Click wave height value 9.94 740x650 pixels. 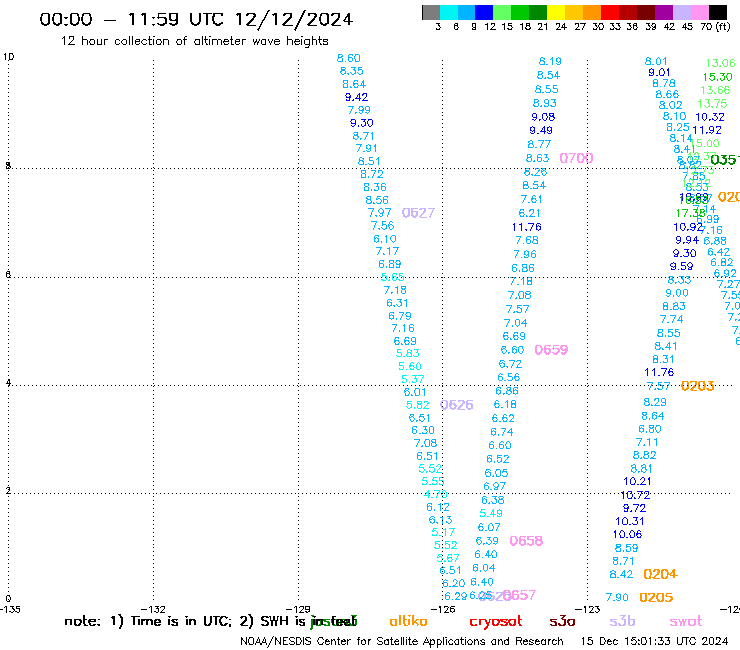pos(687,240)
